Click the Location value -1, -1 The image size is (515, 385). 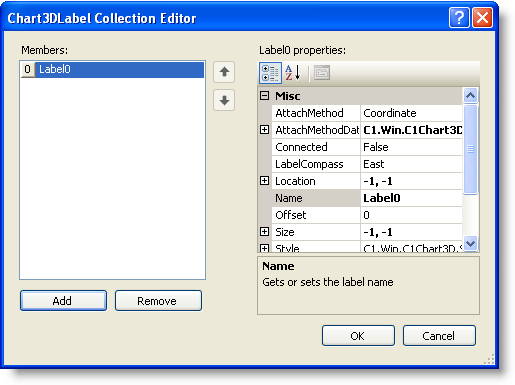(411, 181)
